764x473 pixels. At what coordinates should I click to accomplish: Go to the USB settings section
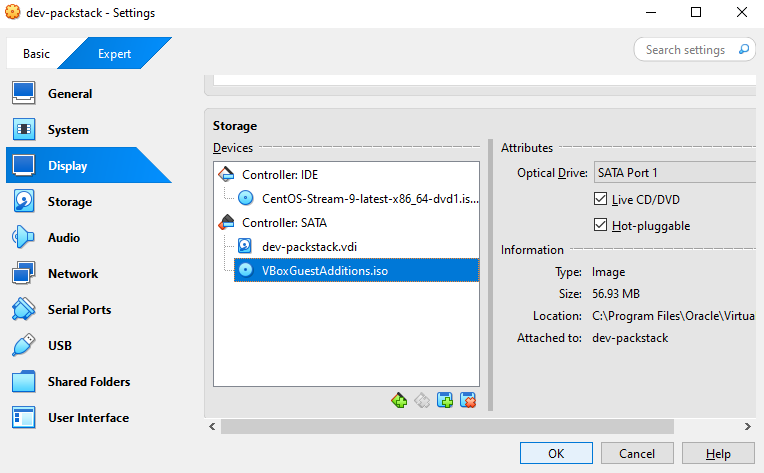tap(59, 346)
